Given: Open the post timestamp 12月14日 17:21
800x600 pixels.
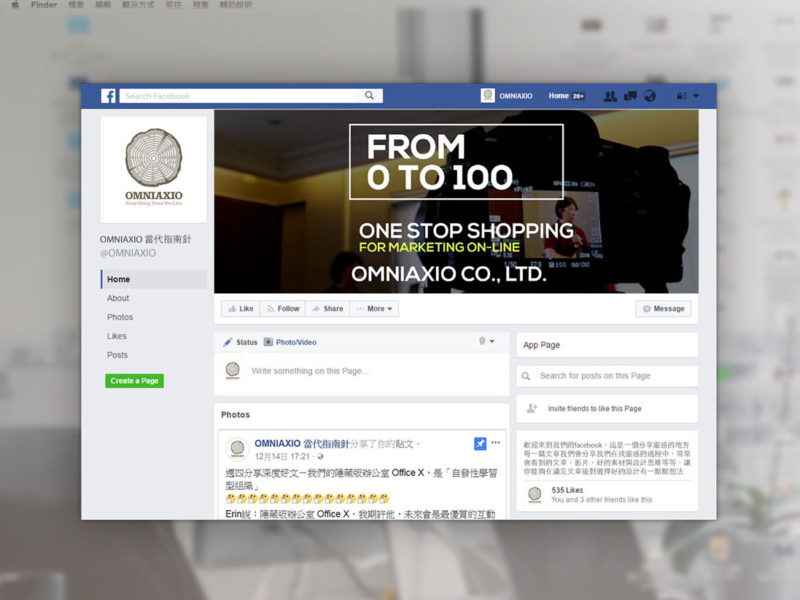Looking at the screenshot, I should [282, 456].
